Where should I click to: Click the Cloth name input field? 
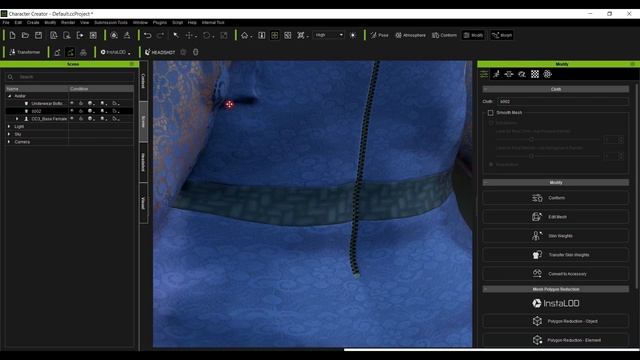(563, 102)
